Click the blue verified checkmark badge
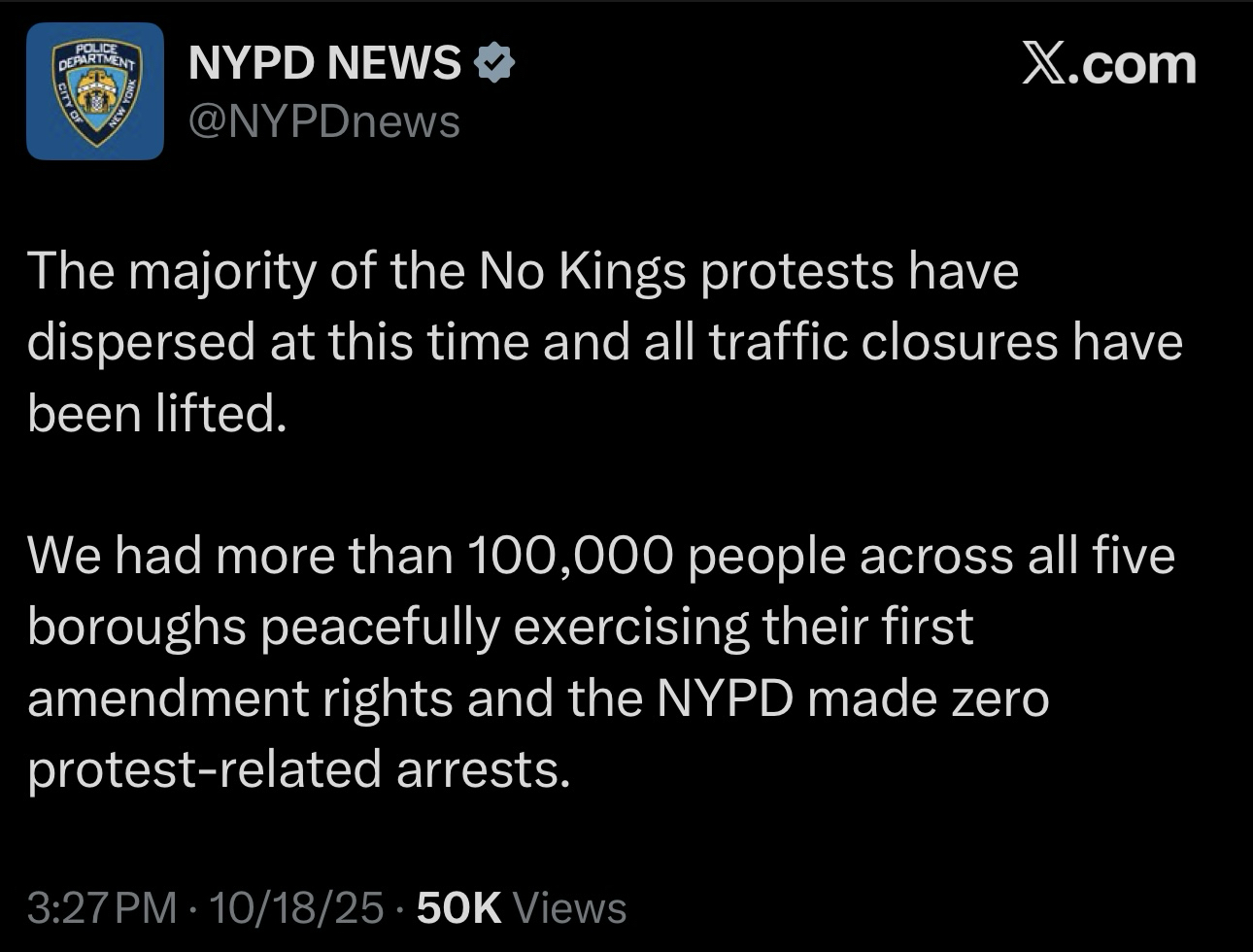This screenshot has height=952, width=1253. (x=494, y=63)
